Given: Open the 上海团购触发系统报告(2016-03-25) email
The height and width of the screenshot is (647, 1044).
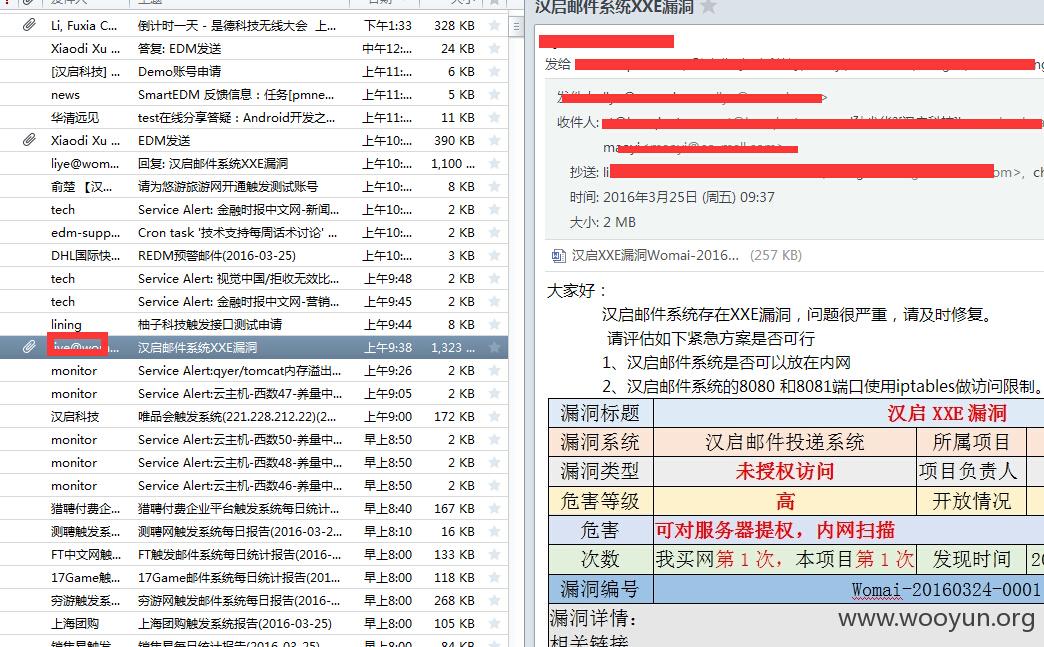Looking at the screenshot, I should pyautogui.click(x=254, y=623).
